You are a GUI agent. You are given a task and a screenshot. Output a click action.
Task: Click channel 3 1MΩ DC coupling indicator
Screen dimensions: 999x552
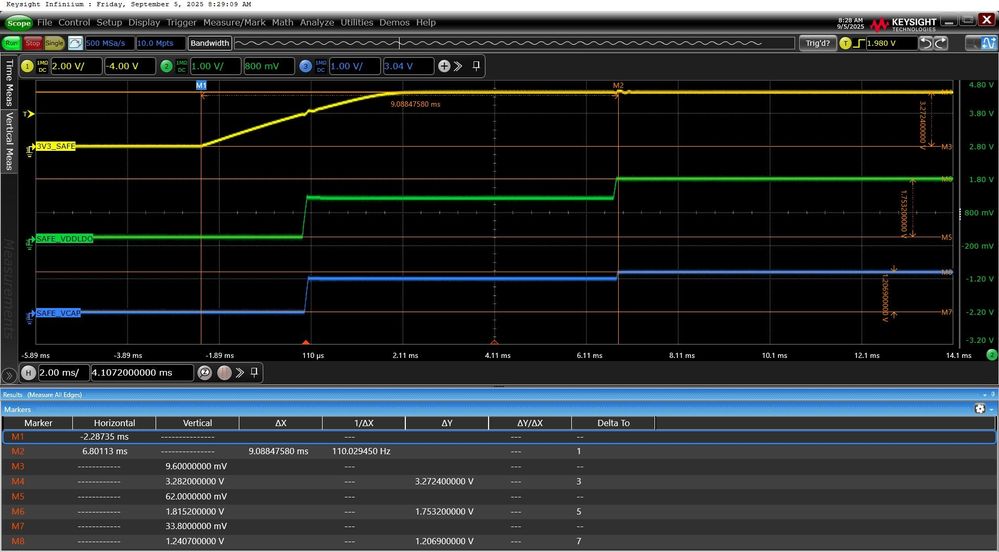[x=320, y=66]
